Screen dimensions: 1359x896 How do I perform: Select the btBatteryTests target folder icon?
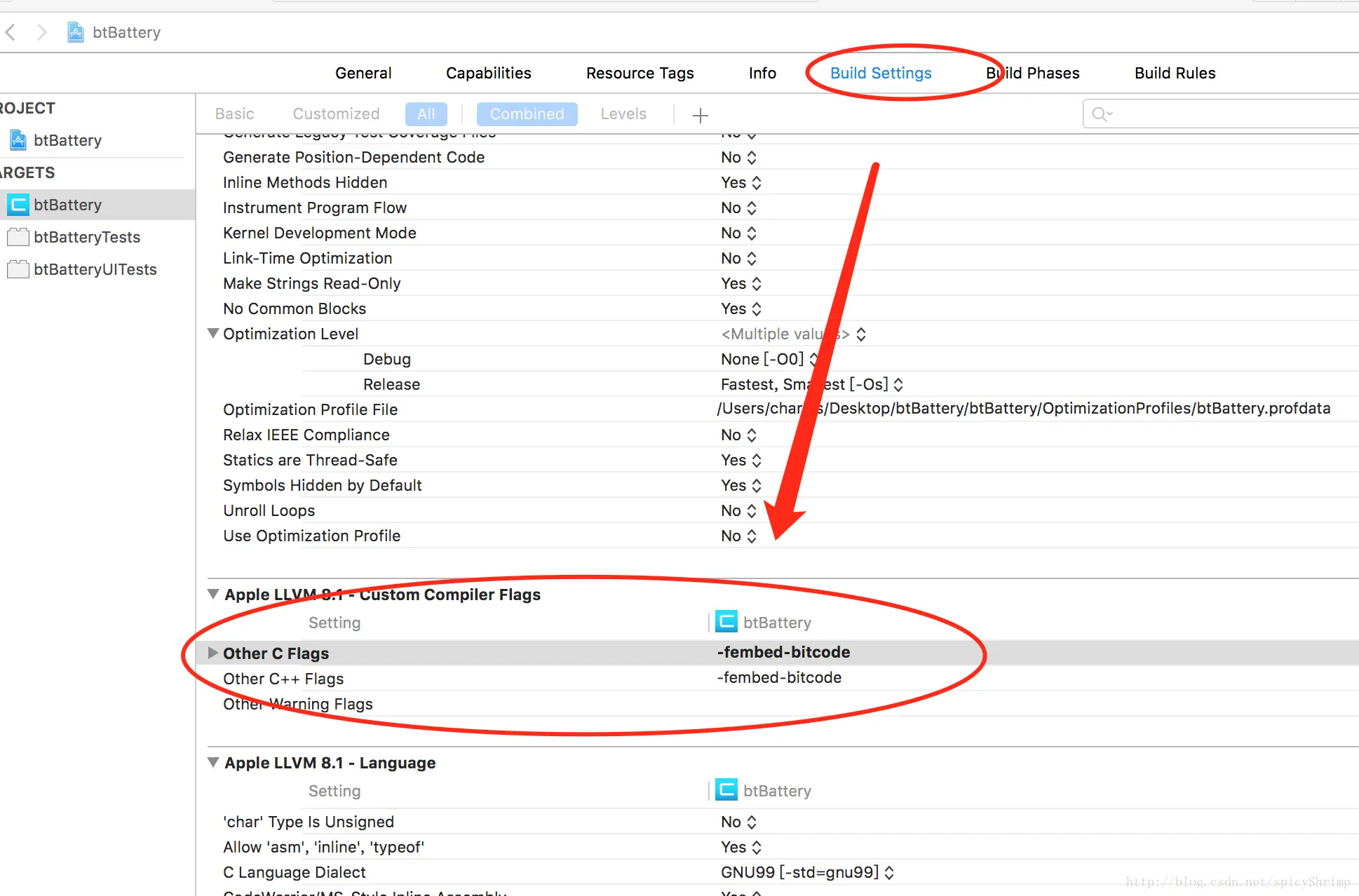click(18, 237)
